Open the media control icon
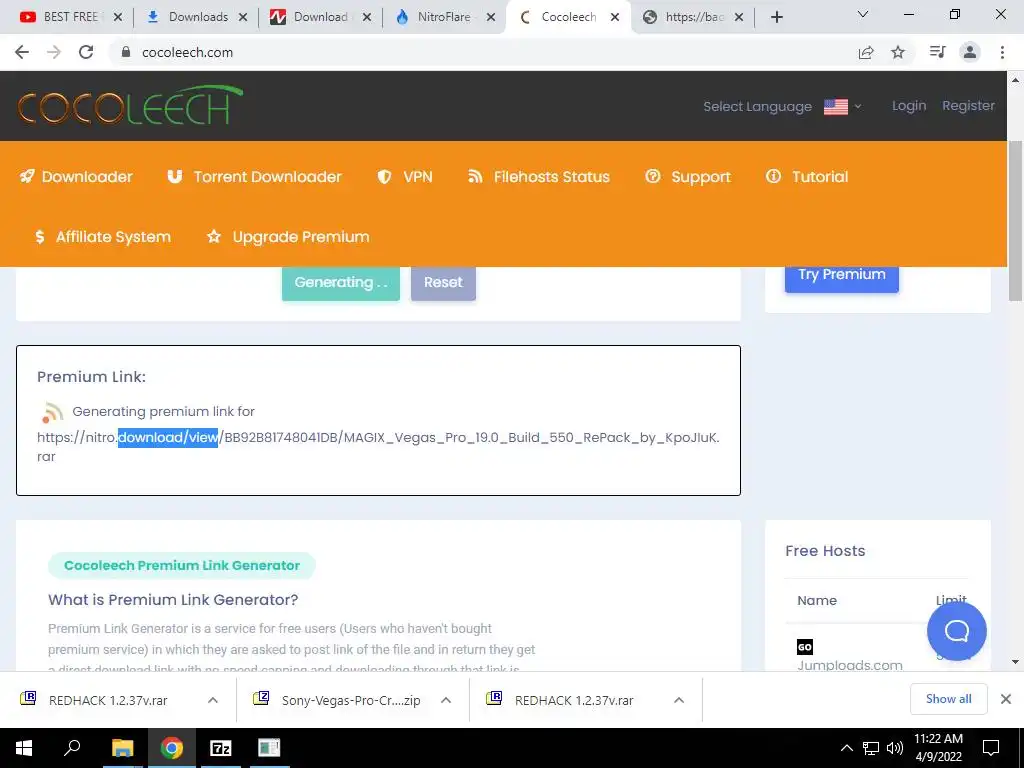The image size is (1024, 768). tap(938, 52)
